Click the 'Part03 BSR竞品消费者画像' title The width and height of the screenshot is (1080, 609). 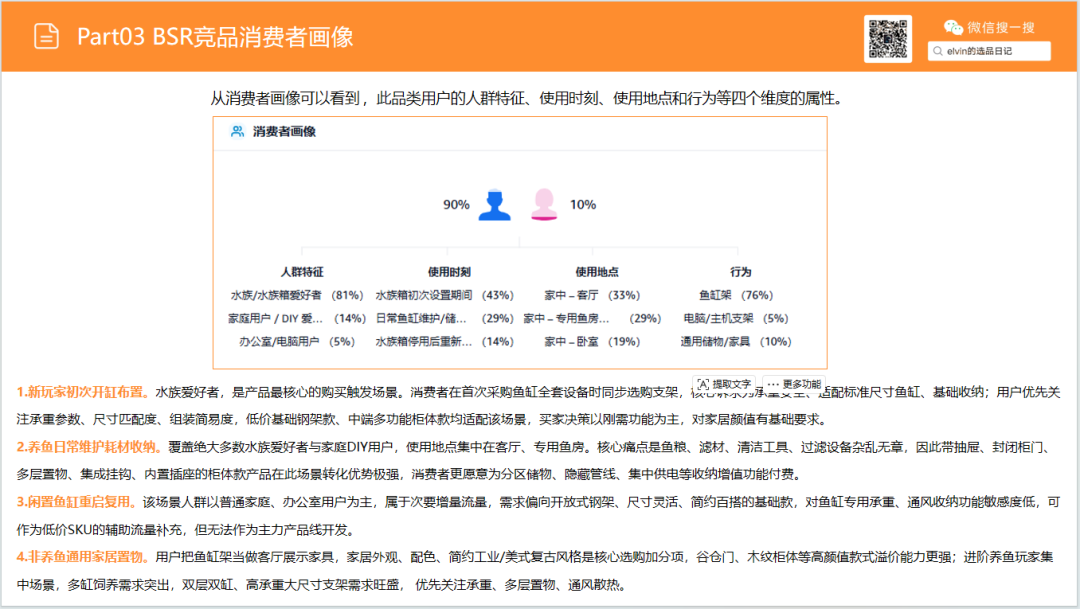tap(215, 37)
